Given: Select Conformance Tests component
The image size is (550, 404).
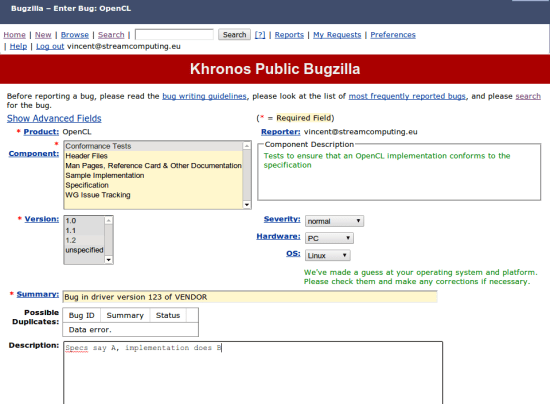Looking at the screenshot, I should pos(153,146).
